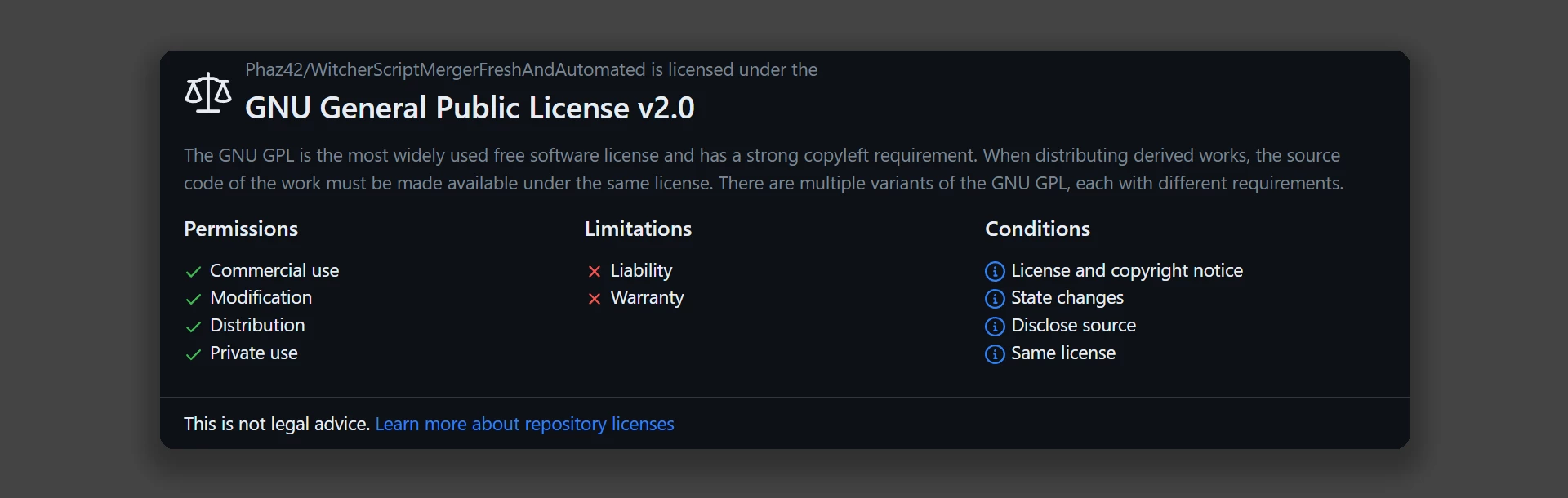The height and width of the screenshot is (498, 1568).
Task: Click the Permissions heading
Action: click(241, 229)
